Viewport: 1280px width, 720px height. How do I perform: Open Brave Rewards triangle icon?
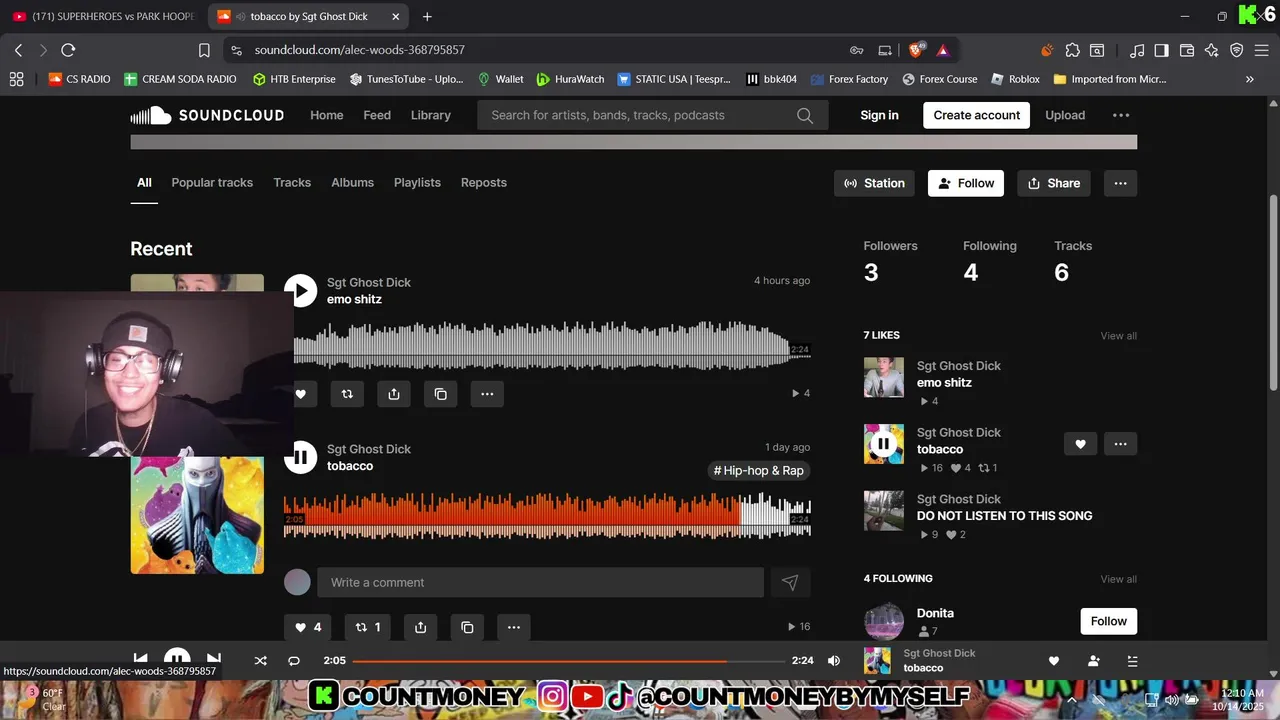tap(943, 50)
